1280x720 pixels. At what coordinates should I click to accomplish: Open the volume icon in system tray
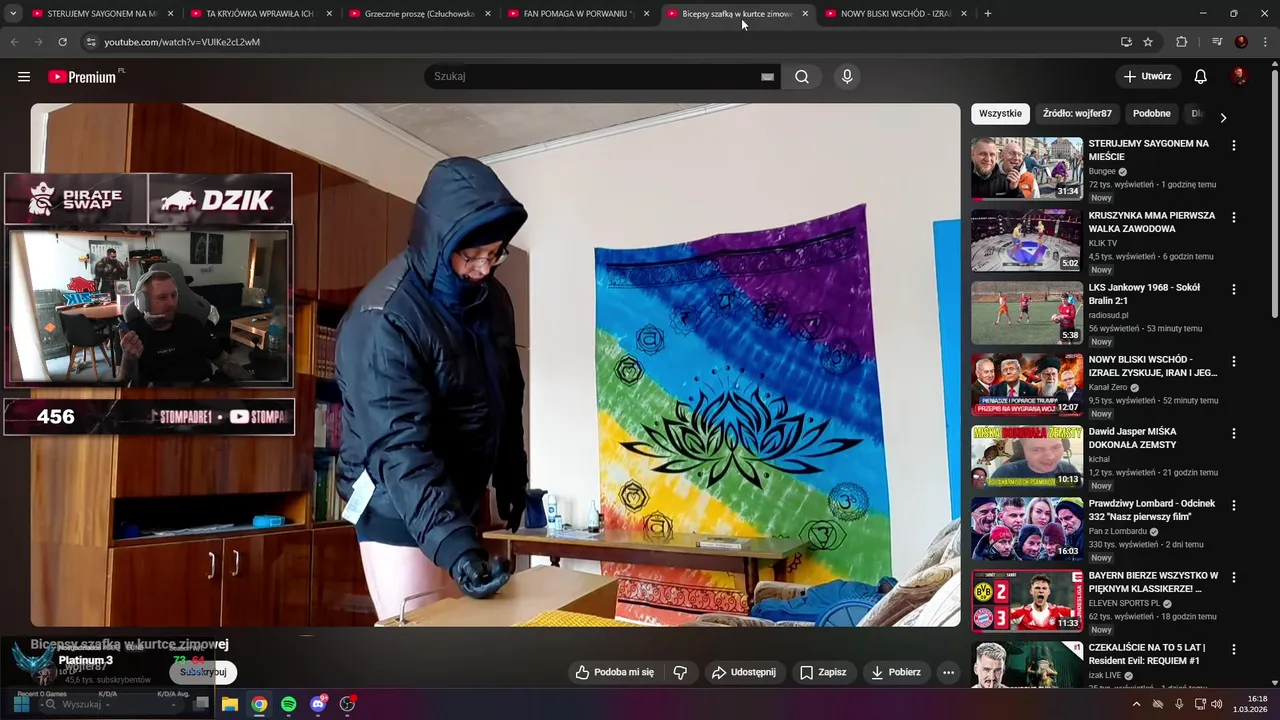(1217, 704)
